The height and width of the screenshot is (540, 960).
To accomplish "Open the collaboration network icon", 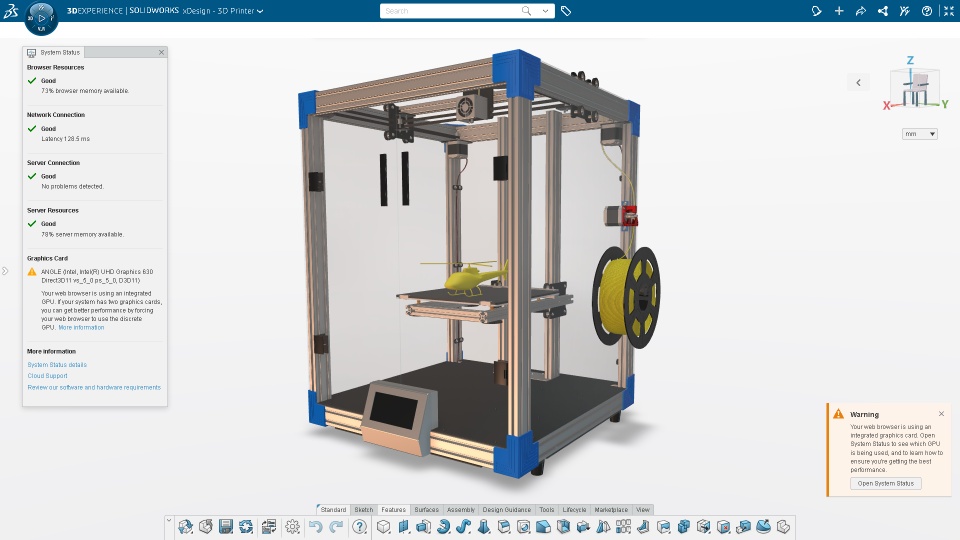I will (883, 11).
